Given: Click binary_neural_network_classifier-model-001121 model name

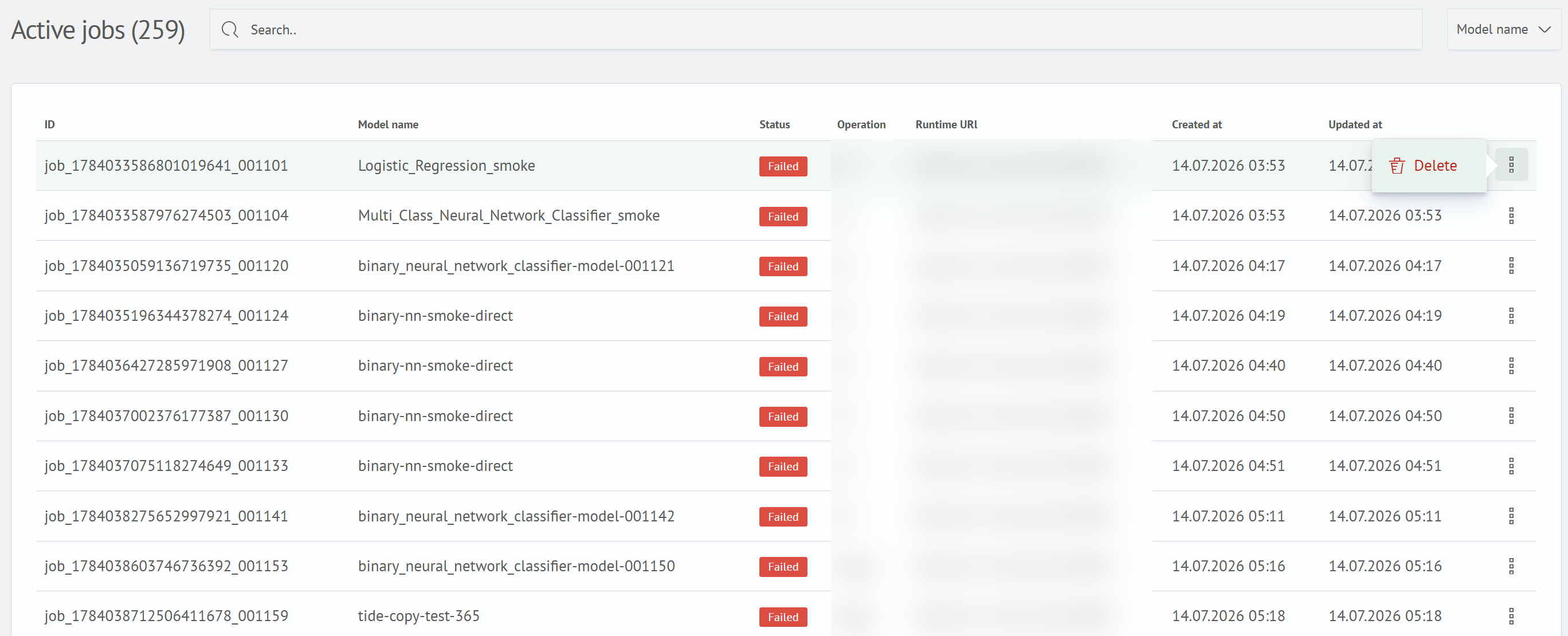Looking at the screenshot, I should pos(516,266).
